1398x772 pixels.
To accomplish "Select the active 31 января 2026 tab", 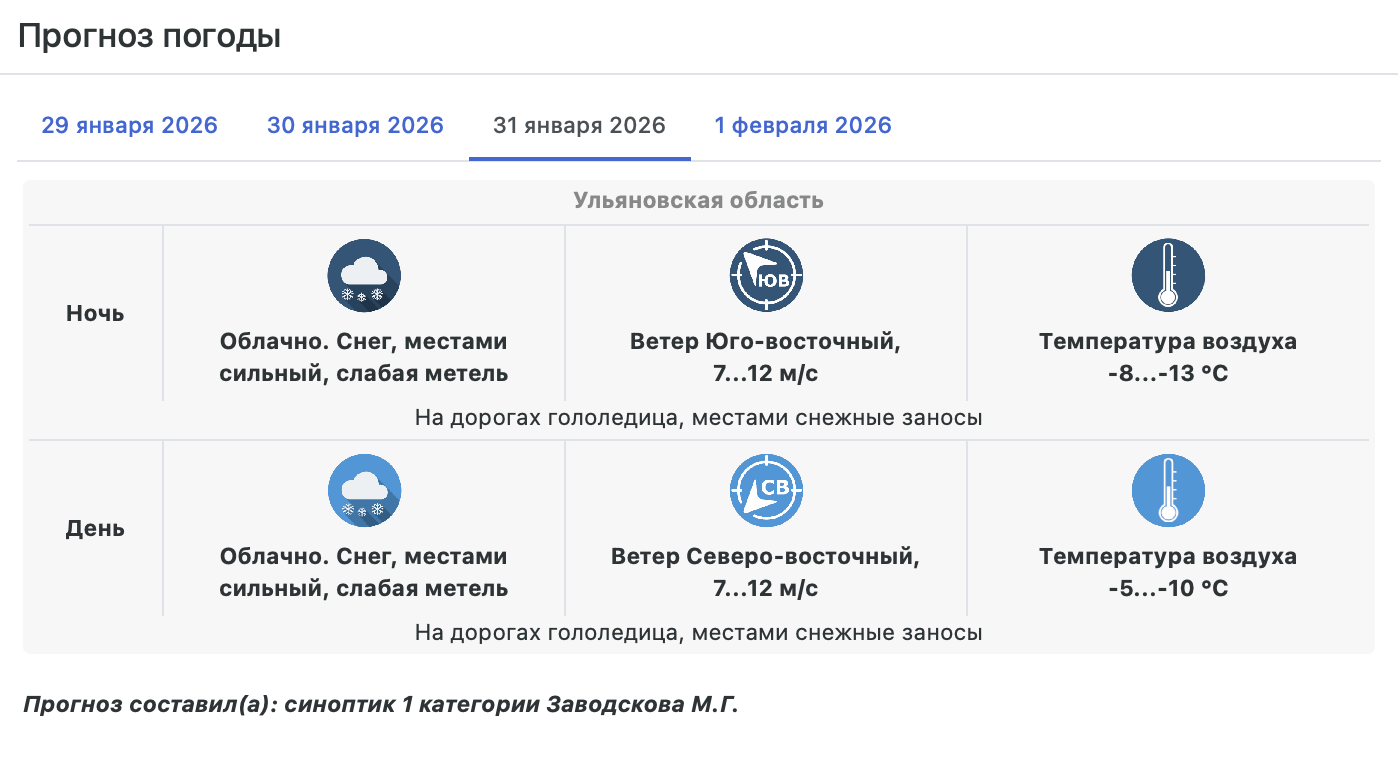I will (579, 126).
